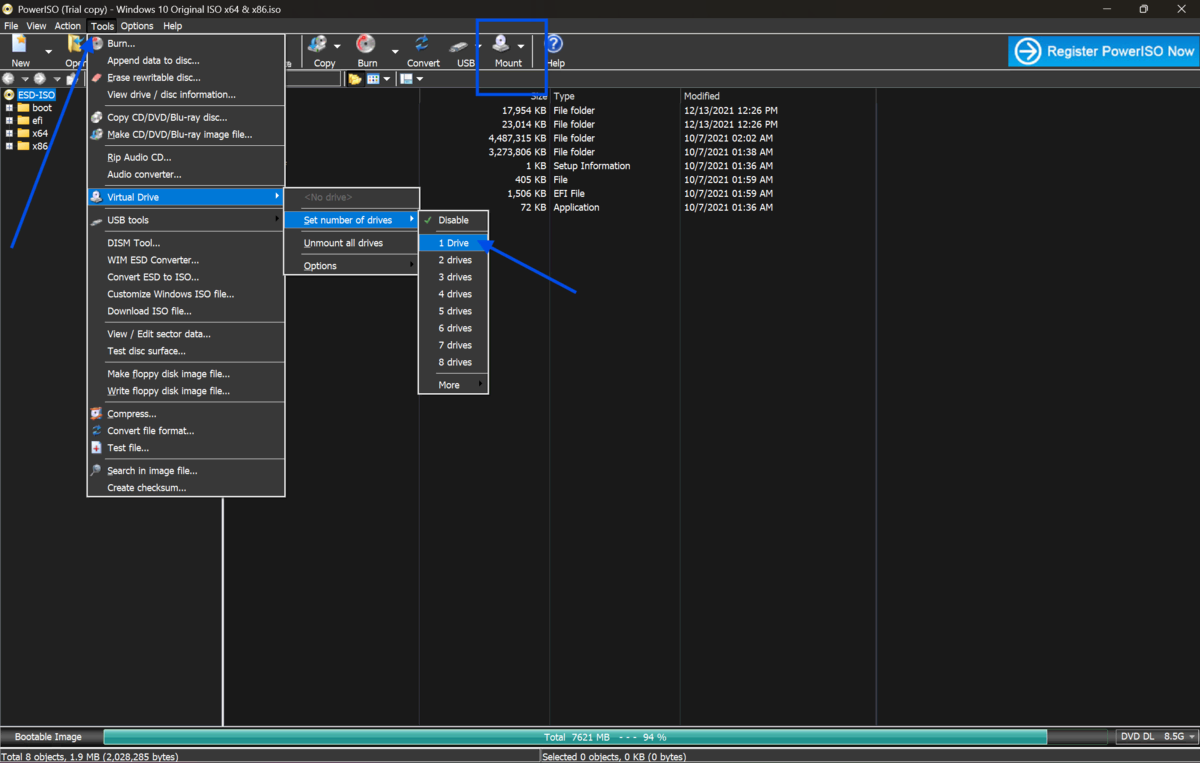Click the New image toolbar icon
This screenshot has width=1200, height=763.
[x=20, y=45]
